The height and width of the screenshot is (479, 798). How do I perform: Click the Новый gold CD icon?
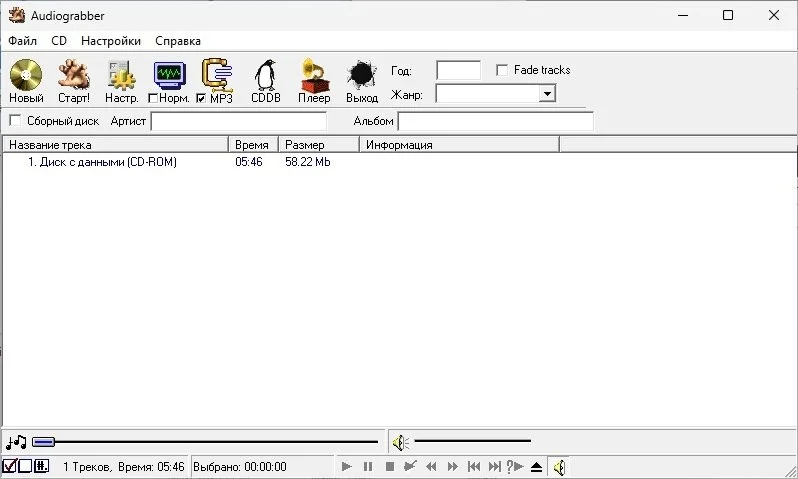26,75
